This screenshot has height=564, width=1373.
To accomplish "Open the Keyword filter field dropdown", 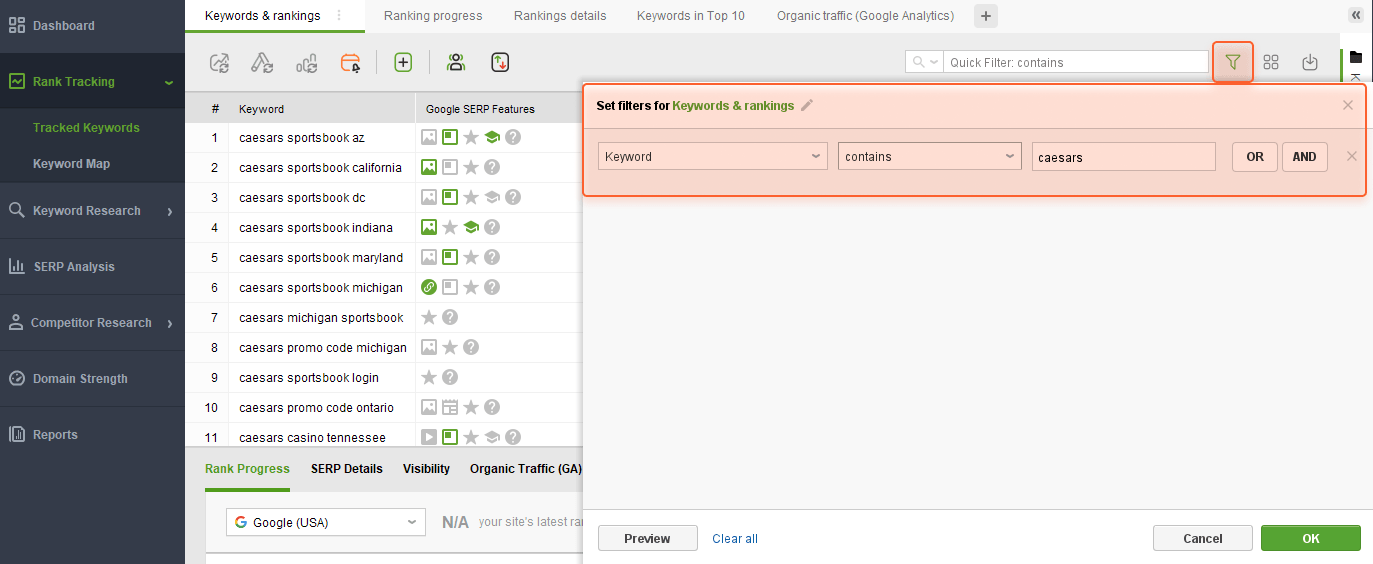I will pos(713,156).
